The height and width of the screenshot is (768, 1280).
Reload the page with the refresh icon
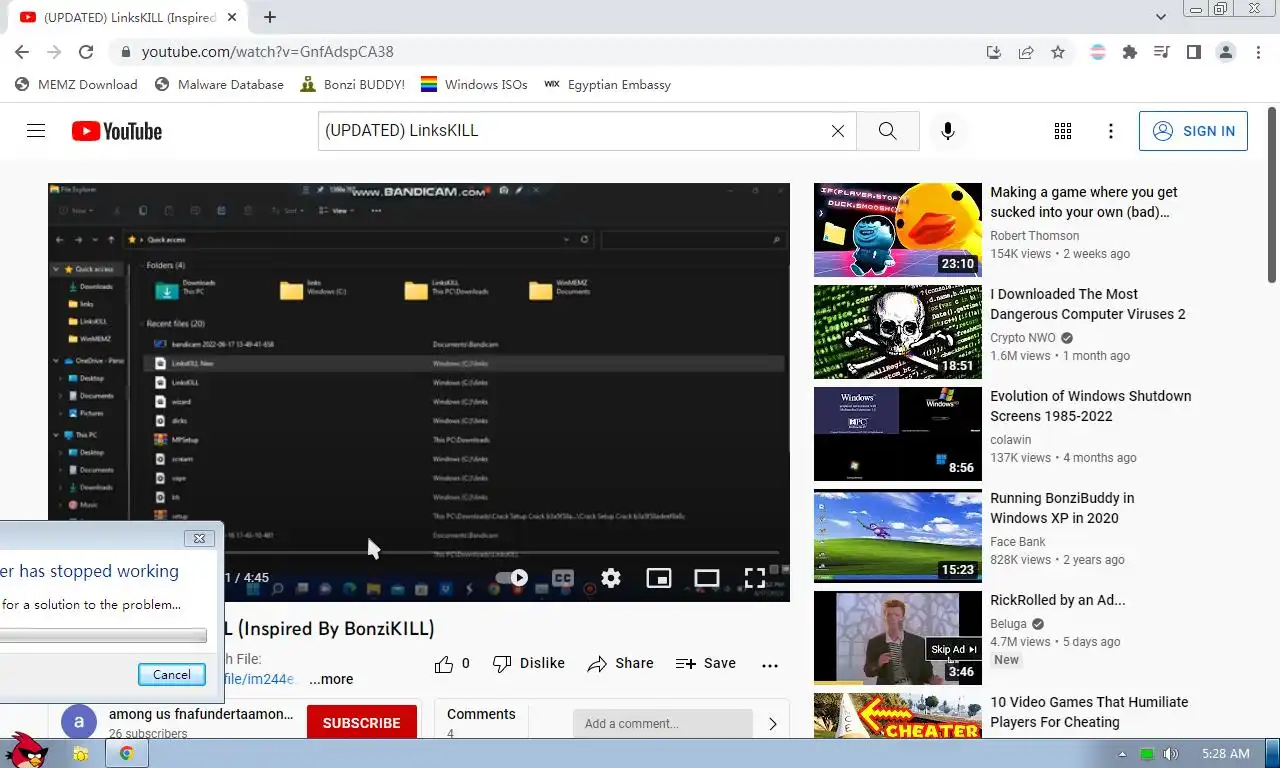point(86,52)
